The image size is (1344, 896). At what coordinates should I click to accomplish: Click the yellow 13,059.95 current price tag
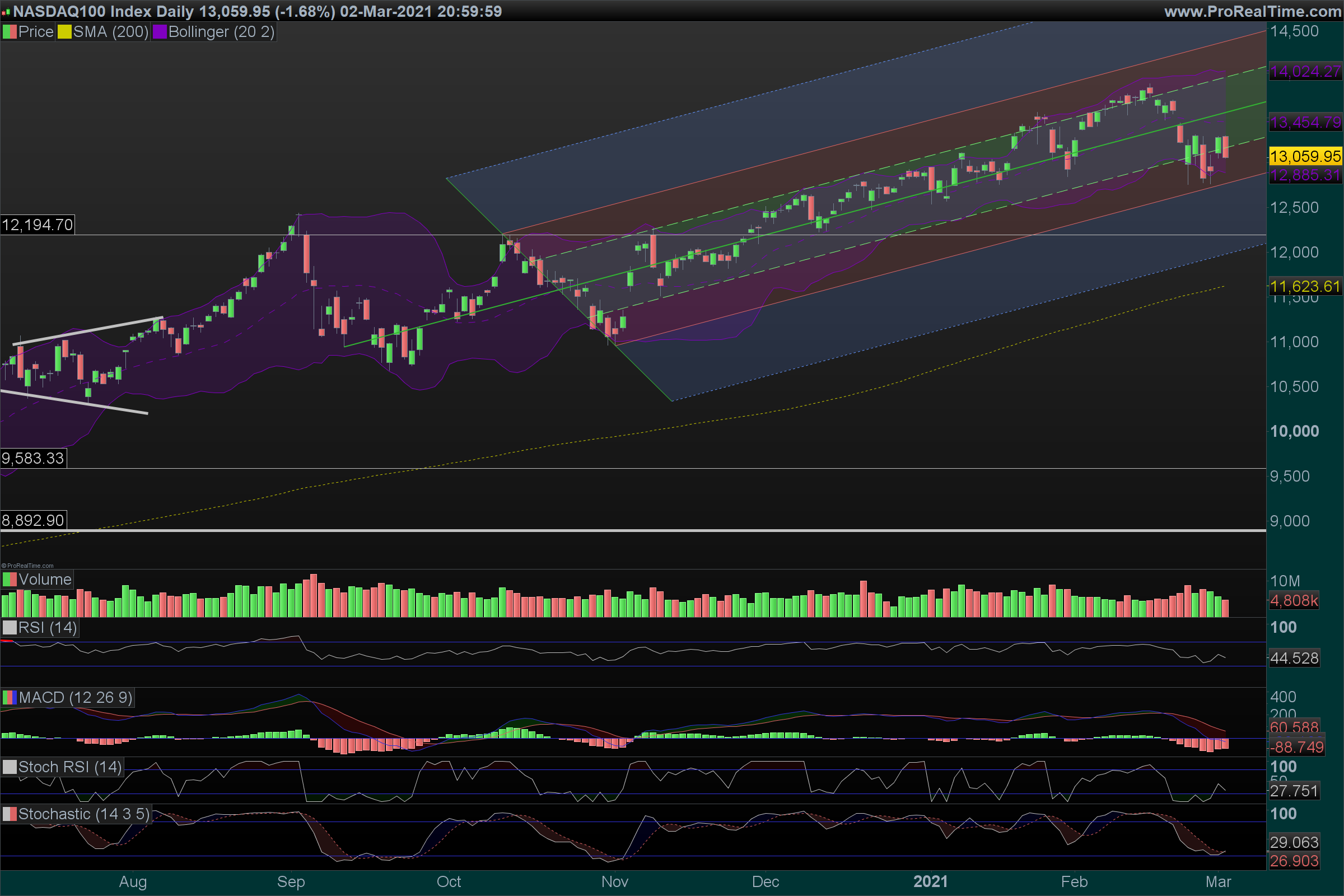click(1305, 156)
